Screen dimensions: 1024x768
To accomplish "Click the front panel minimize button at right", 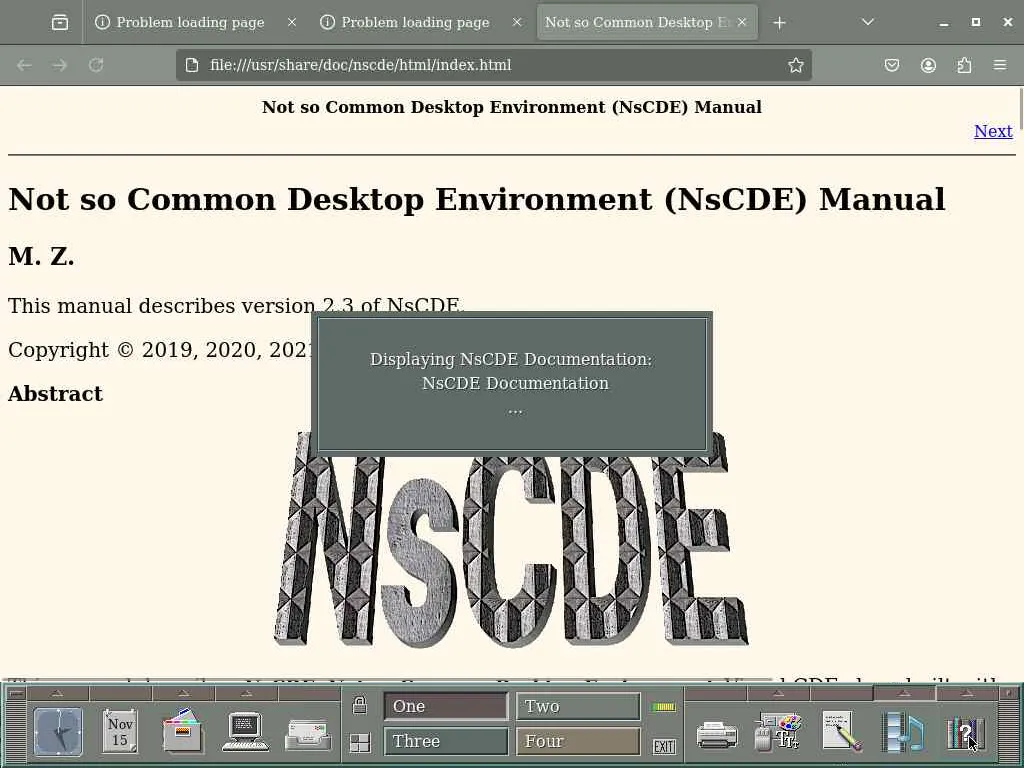I will [1008, 693].
